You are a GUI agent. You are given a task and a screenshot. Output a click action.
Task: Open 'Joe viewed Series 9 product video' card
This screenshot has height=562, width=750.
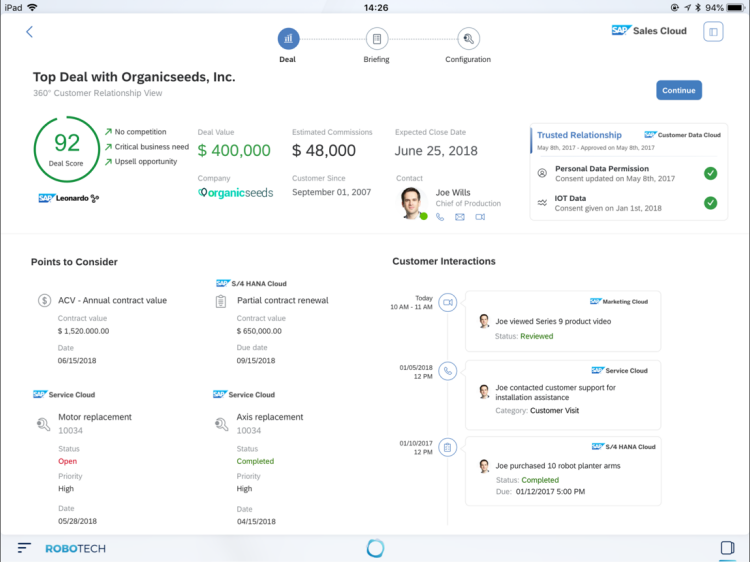(x=563, y=321)
